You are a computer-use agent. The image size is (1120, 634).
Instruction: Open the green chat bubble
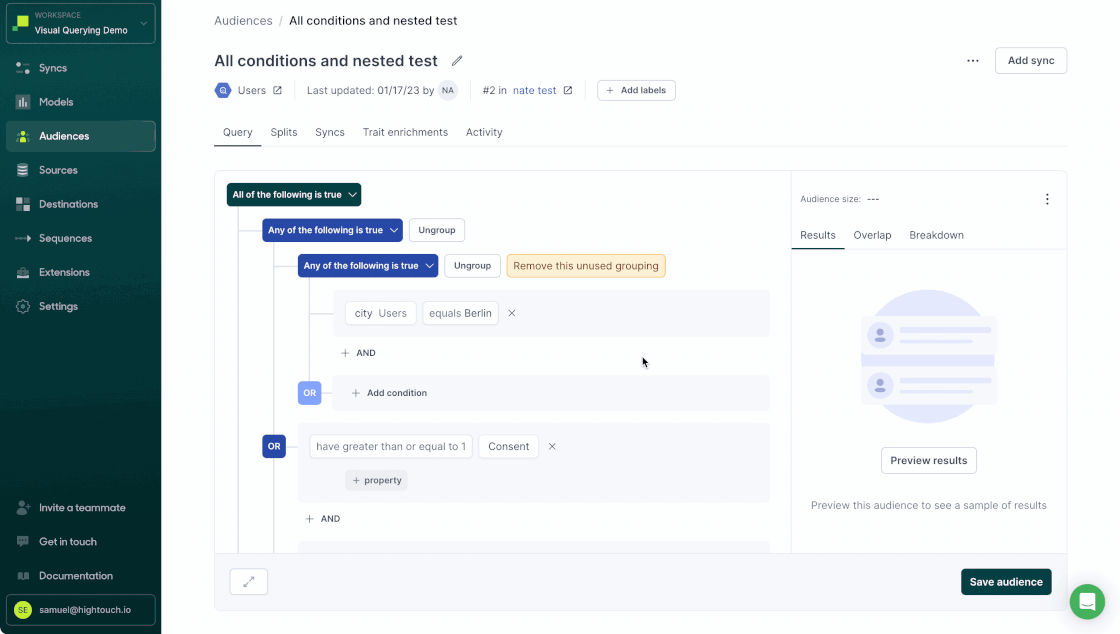click(1087, 601)
